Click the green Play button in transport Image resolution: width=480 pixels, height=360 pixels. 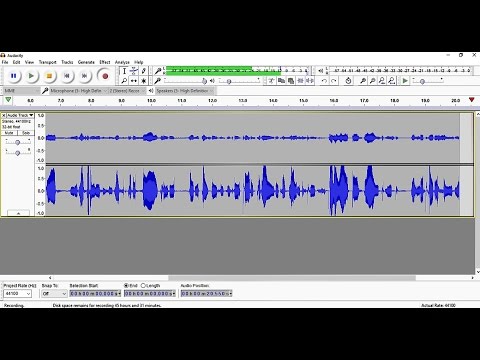tap(31, 76)
